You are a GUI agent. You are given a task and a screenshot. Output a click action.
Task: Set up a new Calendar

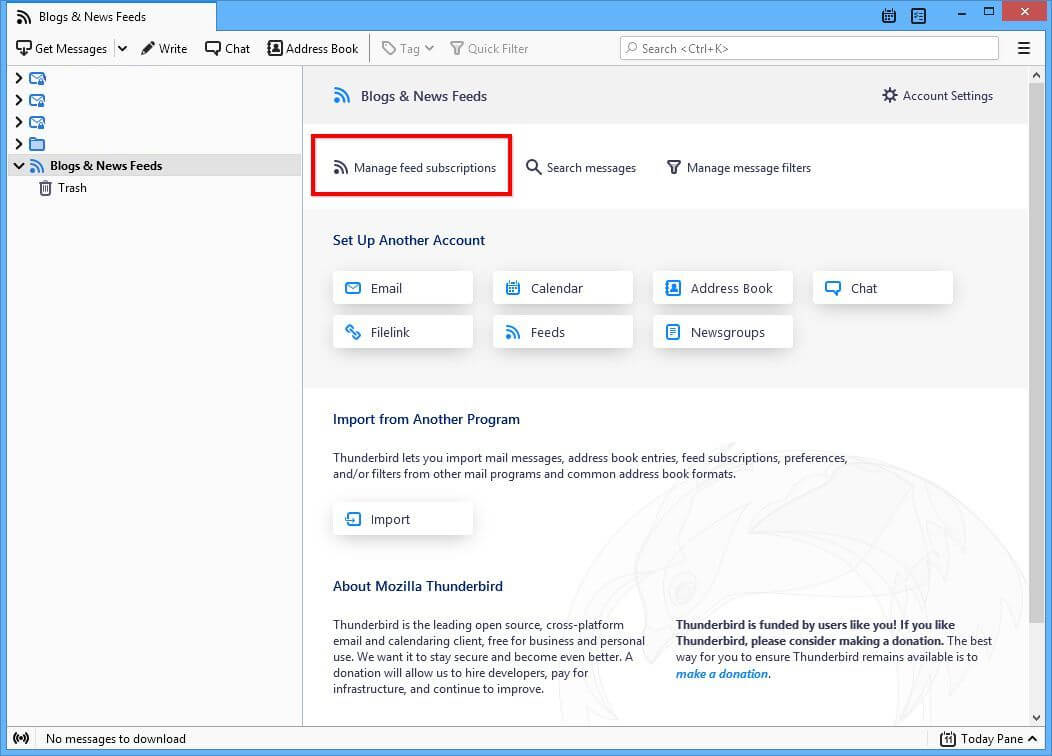563,288
